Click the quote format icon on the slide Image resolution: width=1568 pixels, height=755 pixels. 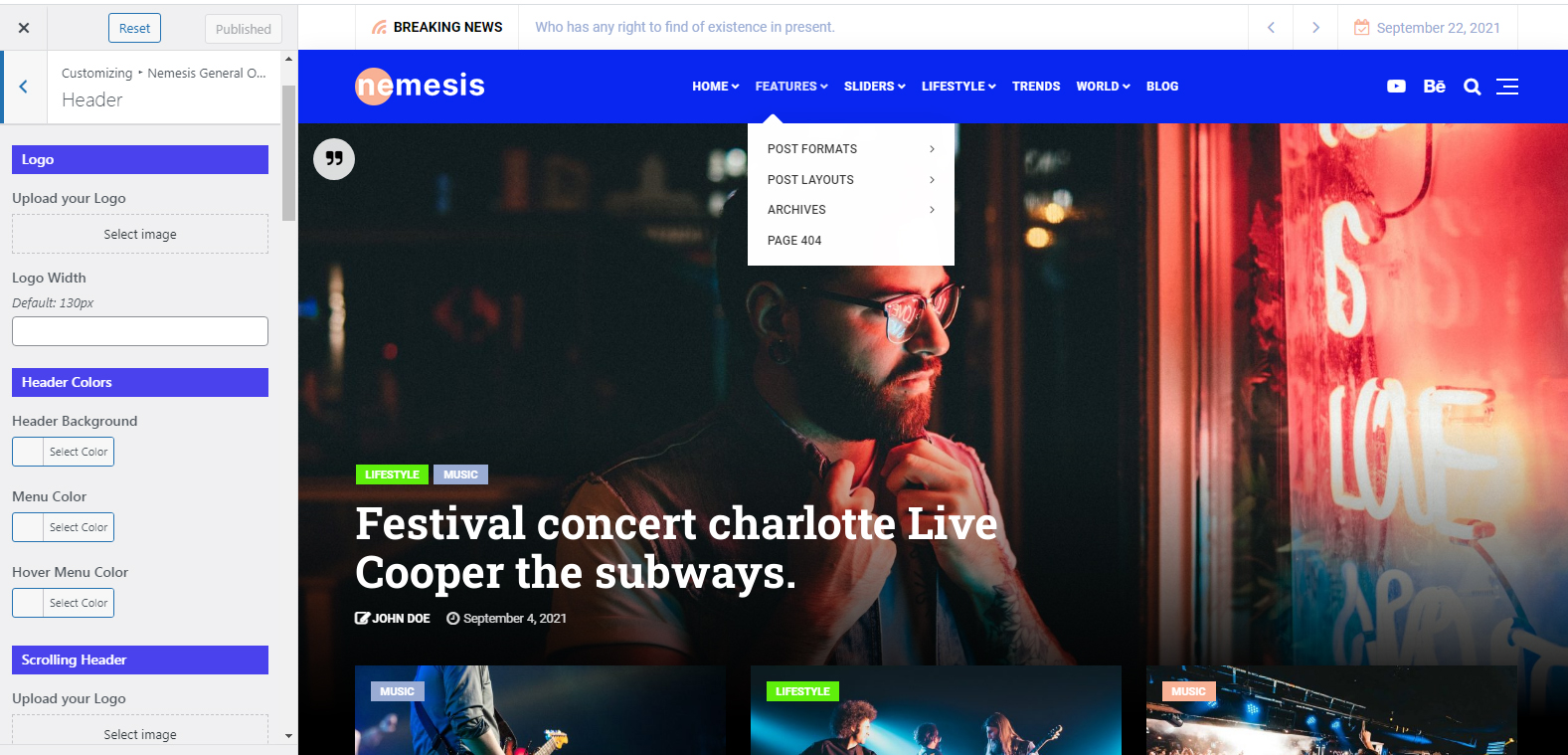(x=334, y=159)
